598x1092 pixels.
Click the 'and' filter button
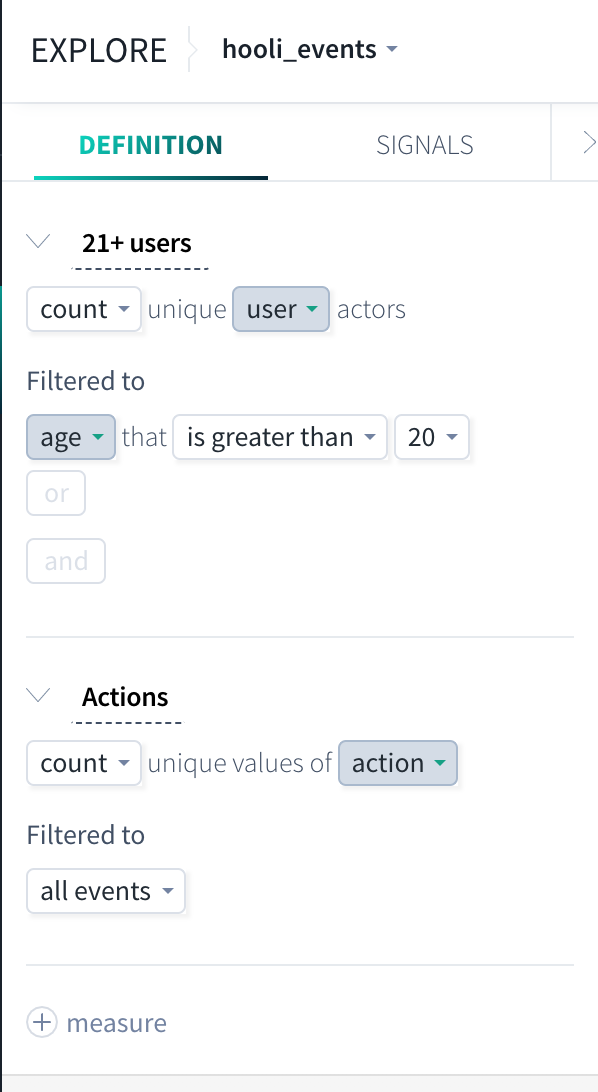point(66,561)
